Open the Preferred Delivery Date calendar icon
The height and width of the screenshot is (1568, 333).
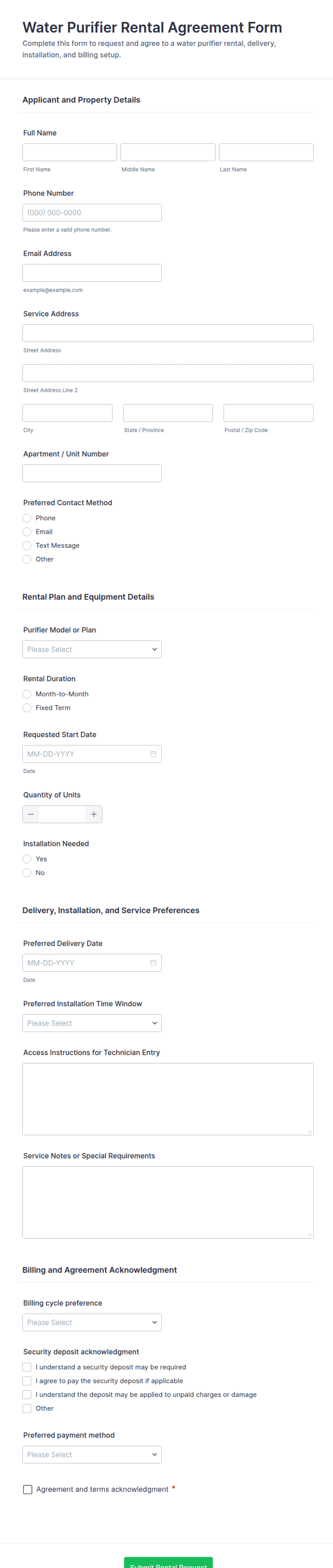tap(153, 962)
